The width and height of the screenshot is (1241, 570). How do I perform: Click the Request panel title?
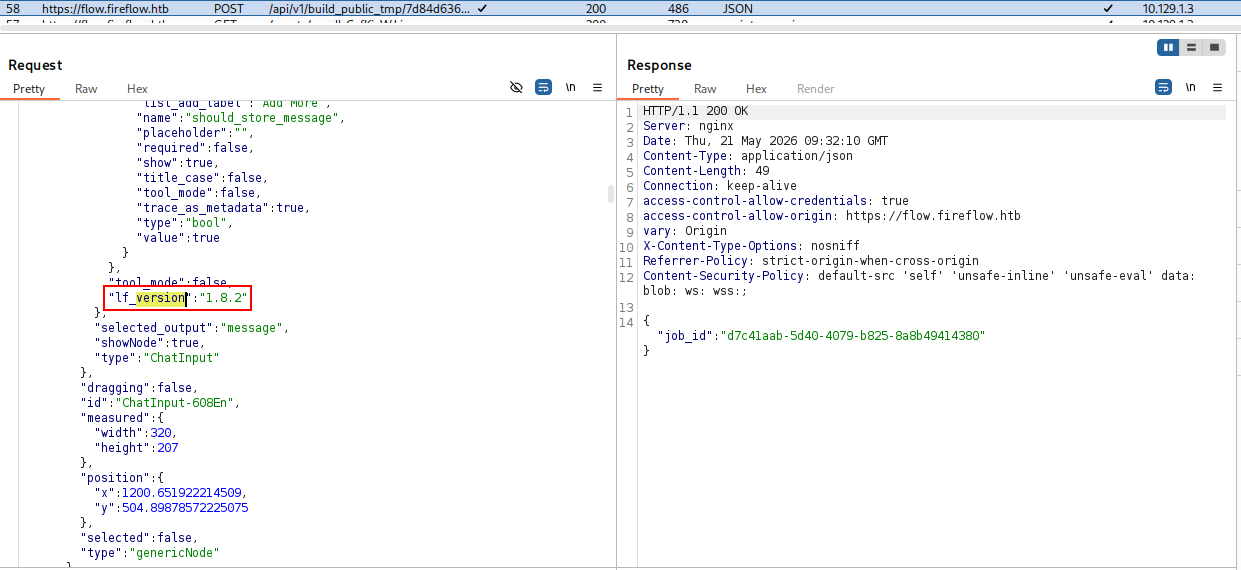(x=35, y=65)
